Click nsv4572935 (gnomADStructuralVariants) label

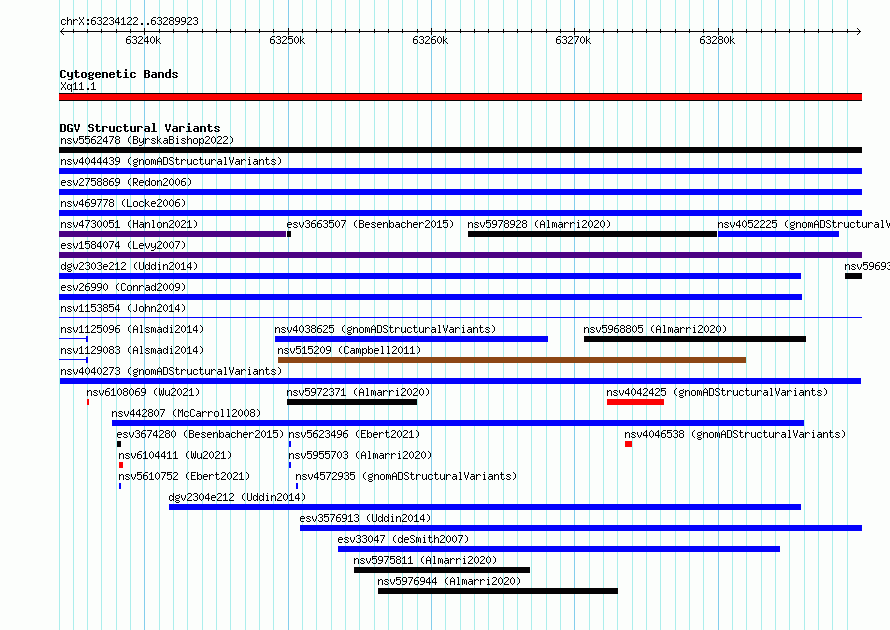(x=406, y=476)
